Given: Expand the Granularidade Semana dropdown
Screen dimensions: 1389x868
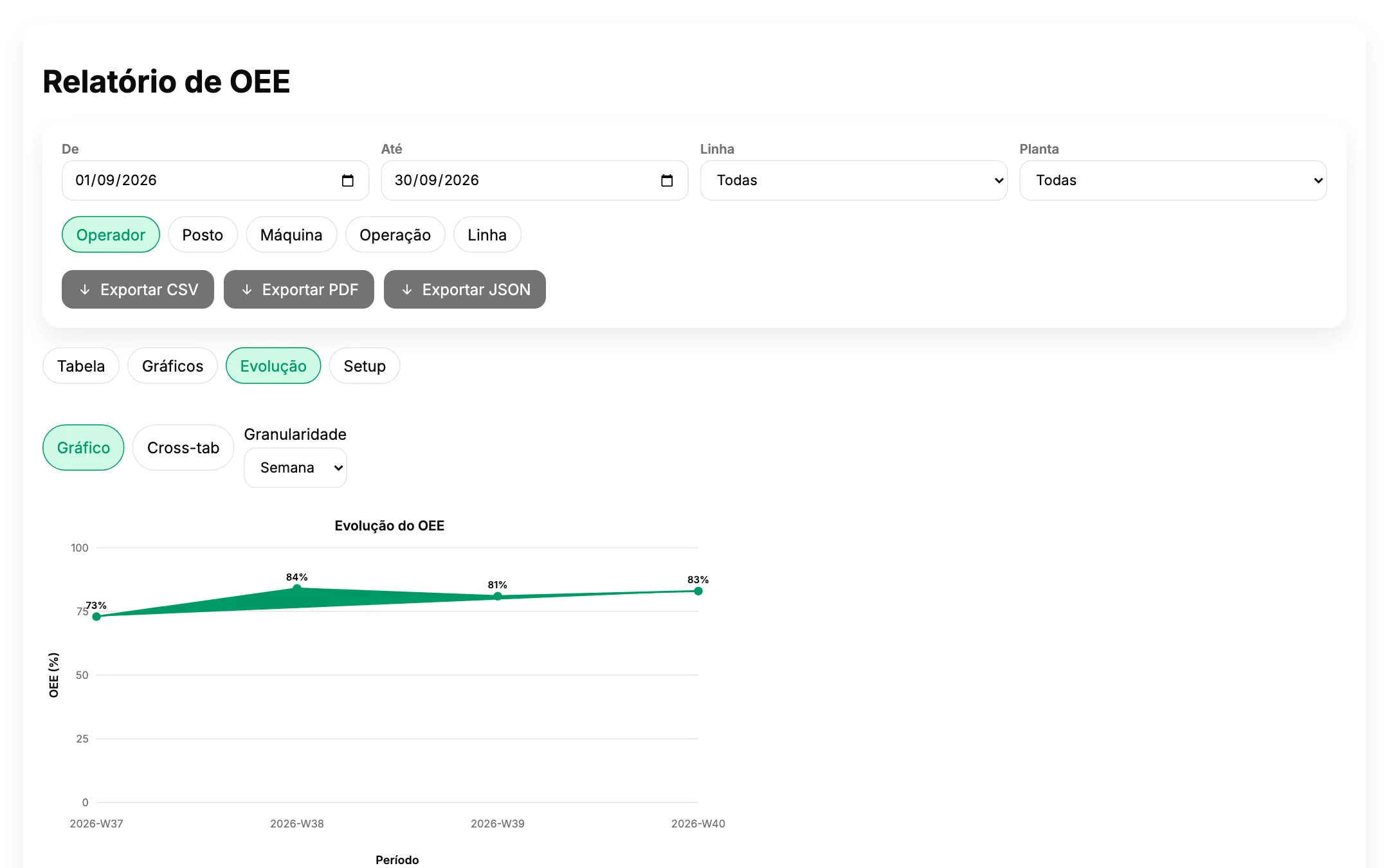Looking at the screenshot, I should point(296,467).
